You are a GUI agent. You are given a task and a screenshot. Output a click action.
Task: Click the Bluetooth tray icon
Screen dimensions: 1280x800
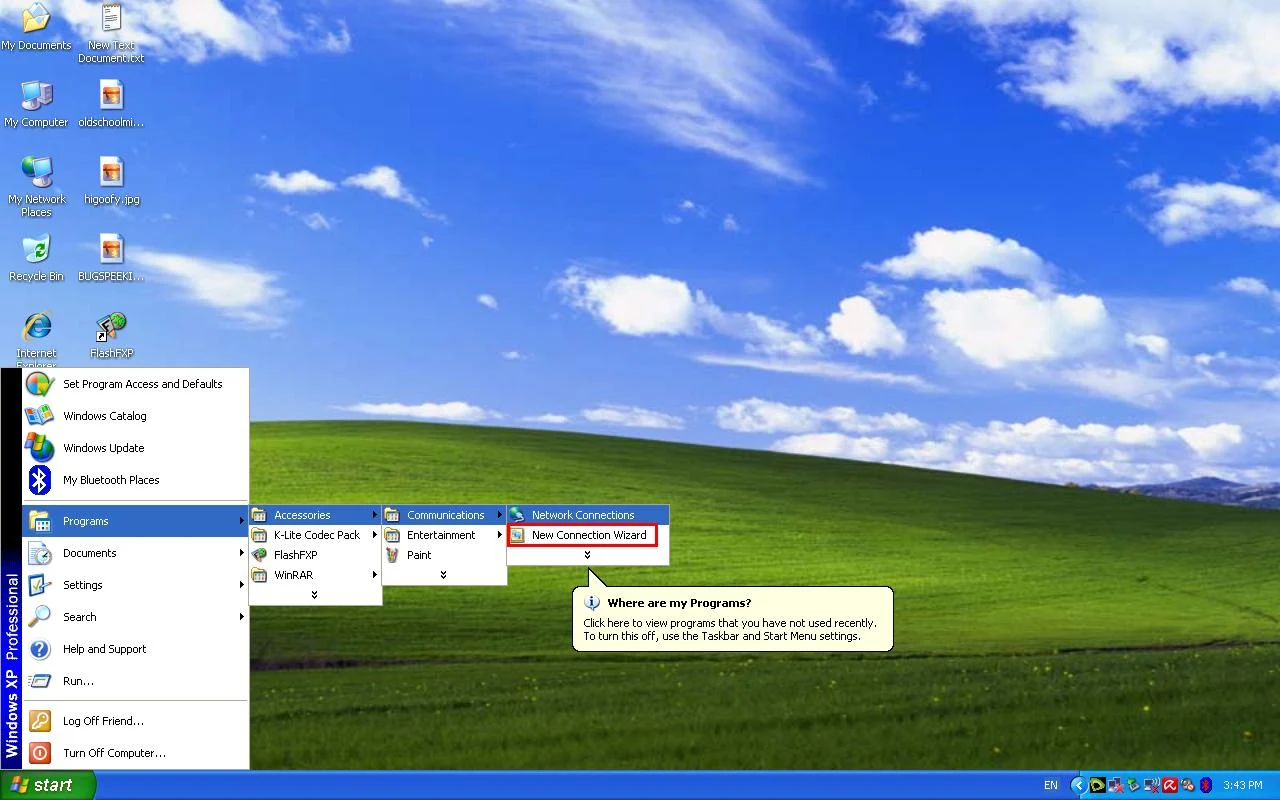point(1206,785)
